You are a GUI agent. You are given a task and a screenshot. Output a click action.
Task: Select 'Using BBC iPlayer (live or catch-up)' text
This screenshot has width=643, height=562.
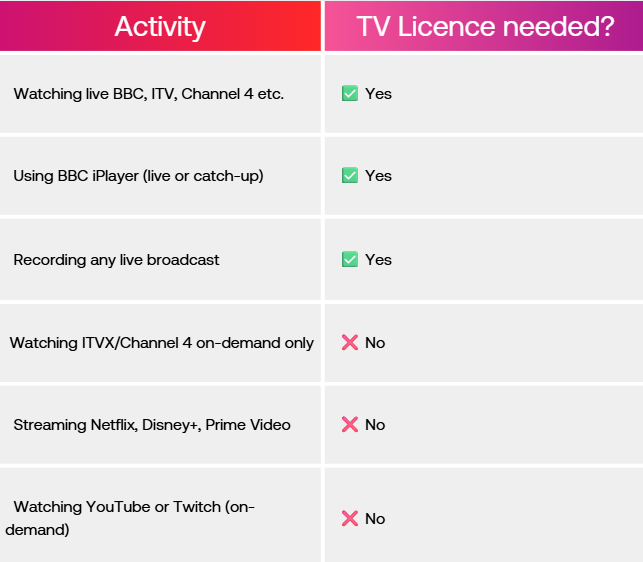(x=138, y=176)
